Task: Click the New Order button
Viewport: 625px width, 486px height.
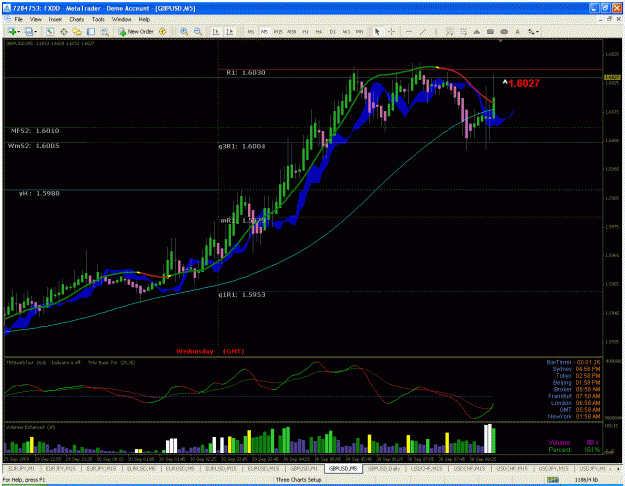Action: 136,31
